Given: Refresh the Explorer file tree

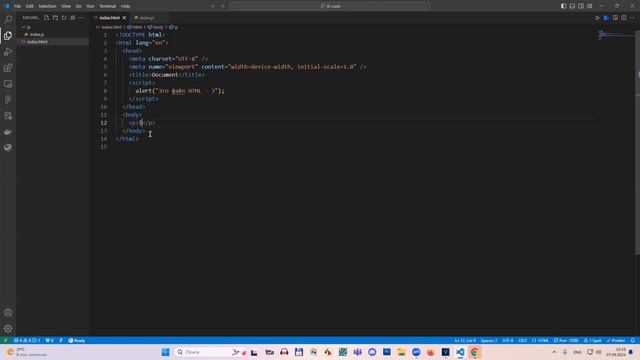Looking at the screenshot, I should click(x=64, y=18).
